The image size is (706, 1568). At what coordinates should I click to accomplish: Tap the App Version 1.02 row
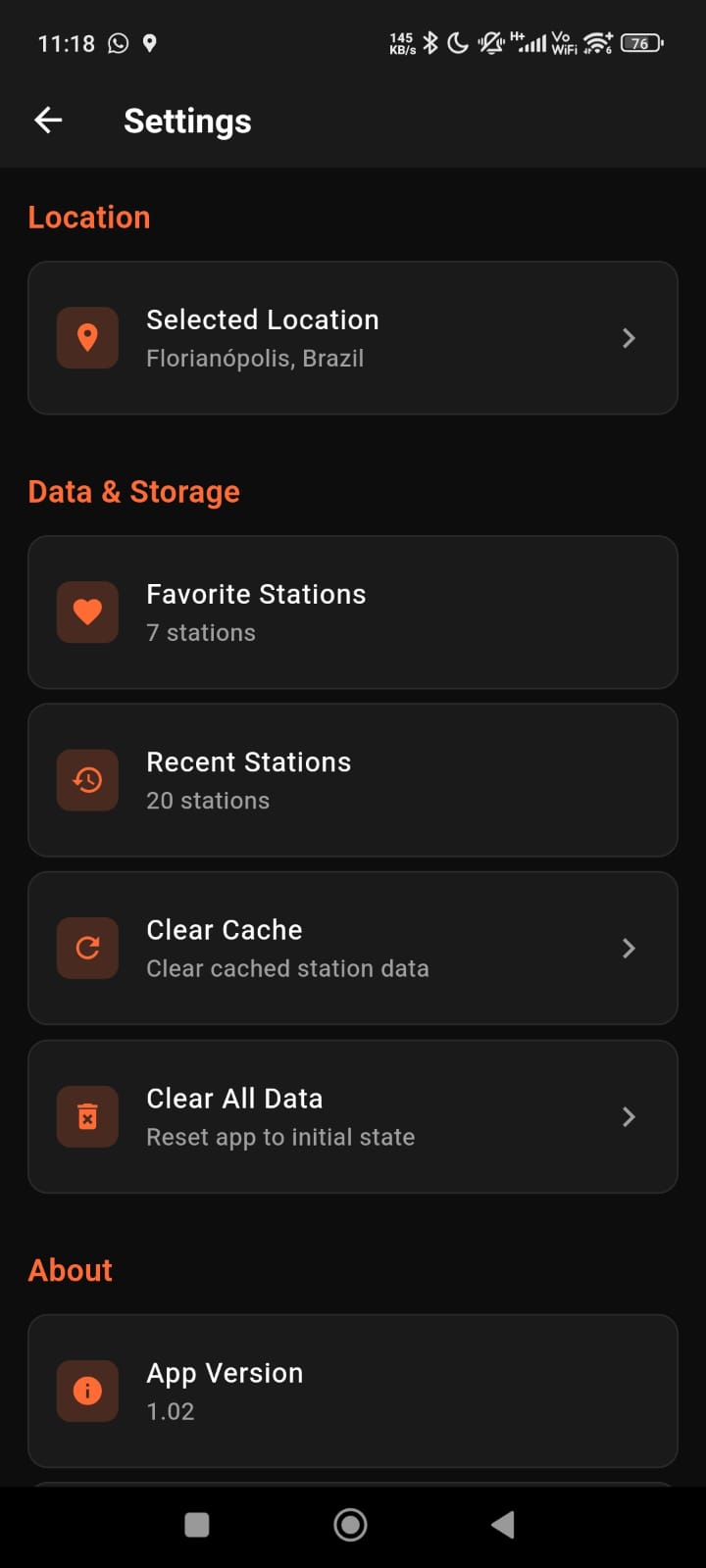353,1391
